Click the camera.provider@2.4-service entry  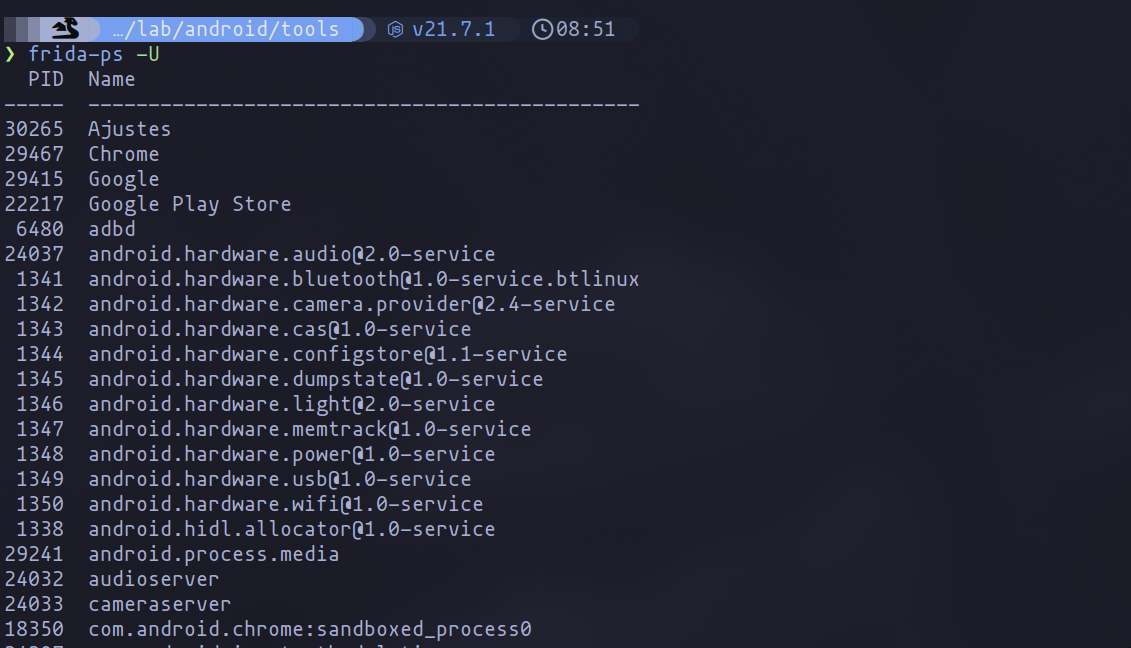coord(351,304)
